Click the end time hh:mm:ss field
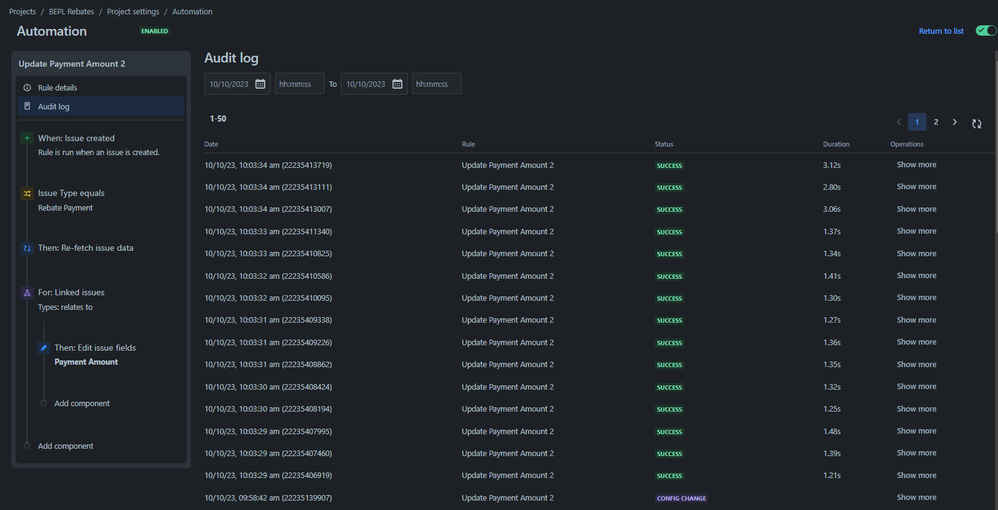Viewport: 998px width, 510px height. [437, 84]
